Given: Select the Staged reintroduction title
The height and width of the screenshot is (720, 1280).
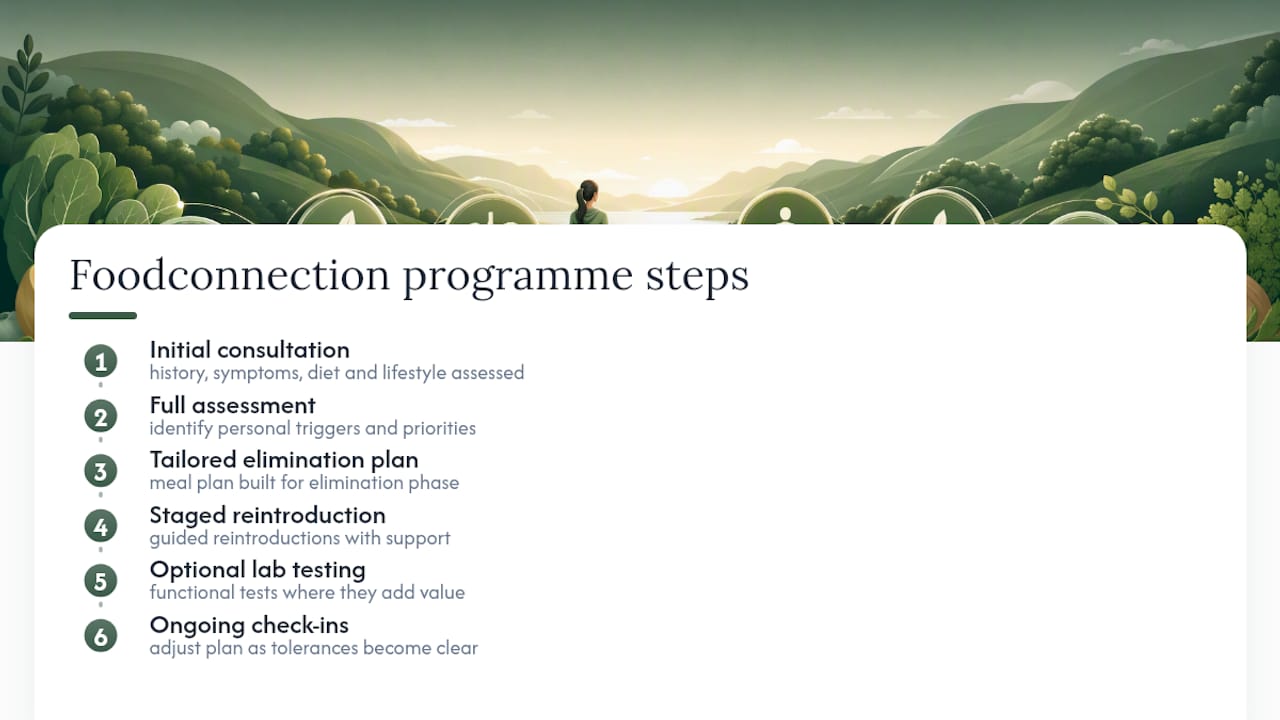Looking at the screenshot, I should [267, 515].
